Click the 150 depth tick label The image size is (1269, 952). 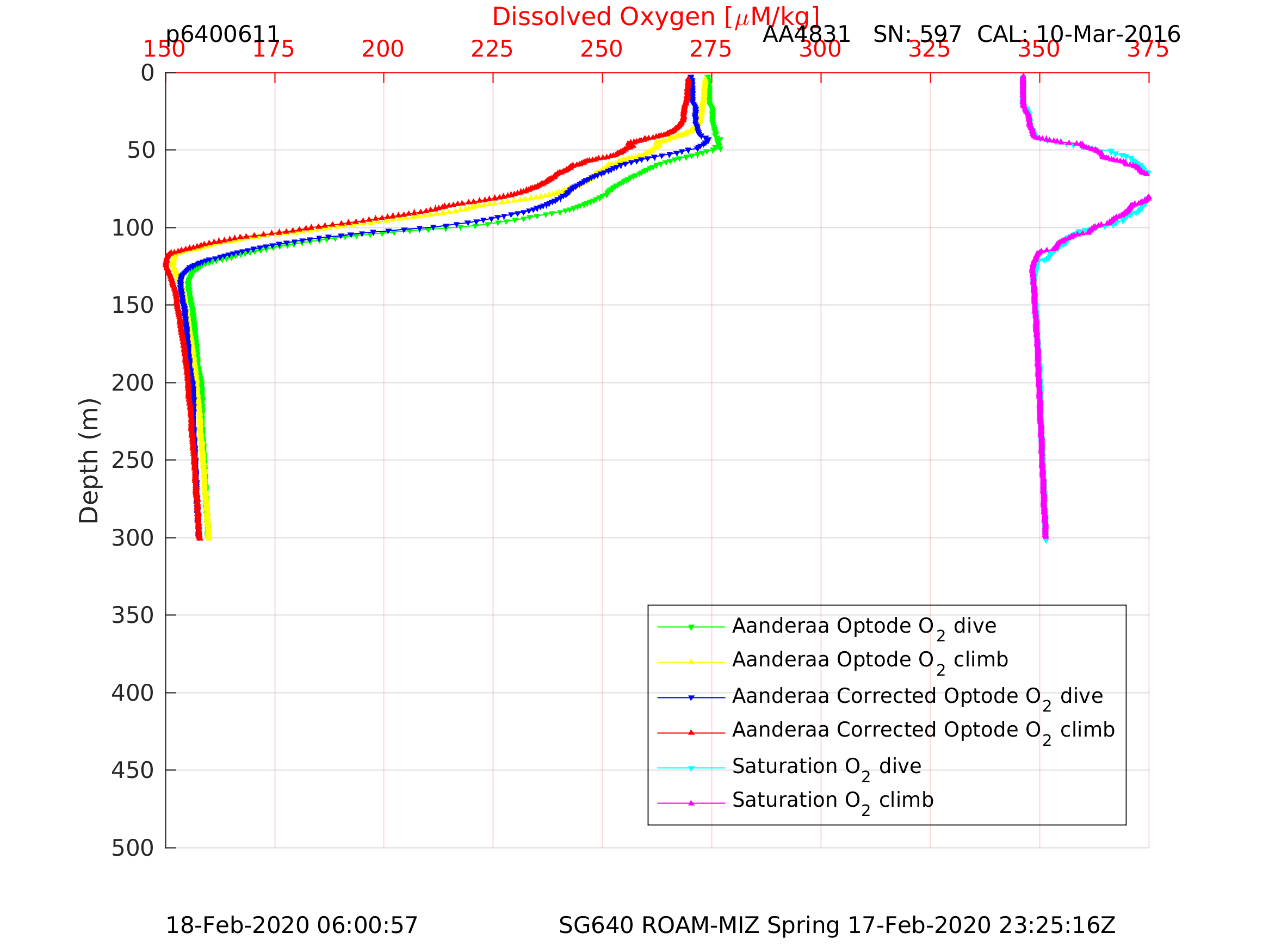133,305
